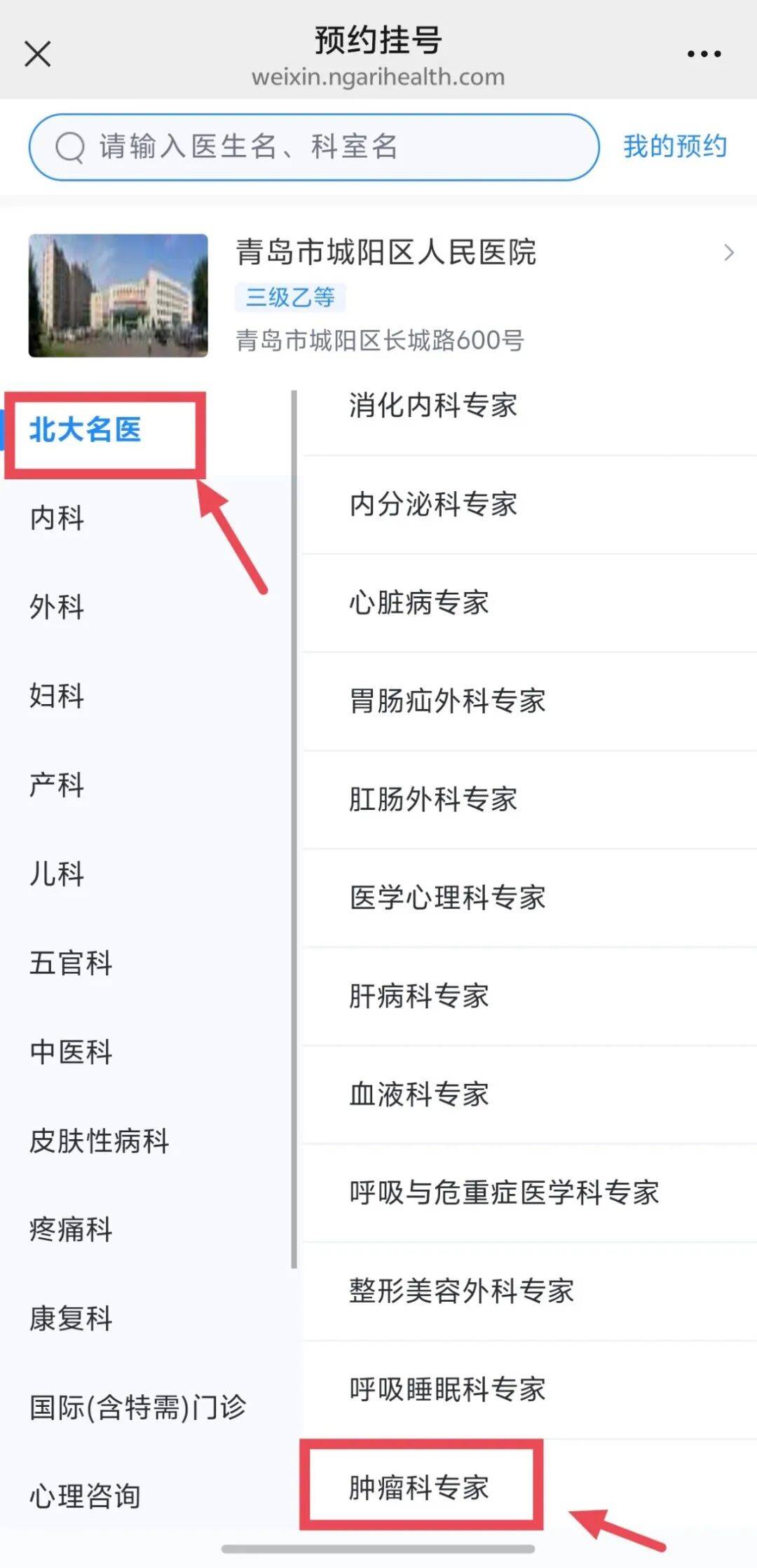
Task: Click the close X icon
Action: pos(38,53)
